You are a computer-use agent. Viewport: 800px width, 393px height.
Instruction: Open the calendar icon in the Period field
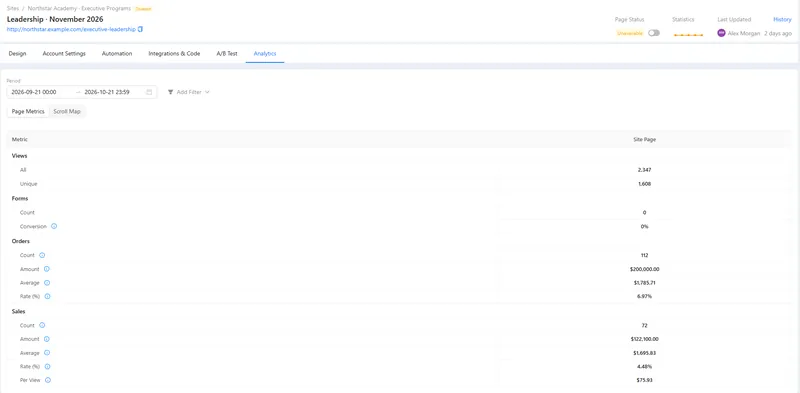click(x=149, y=92)
